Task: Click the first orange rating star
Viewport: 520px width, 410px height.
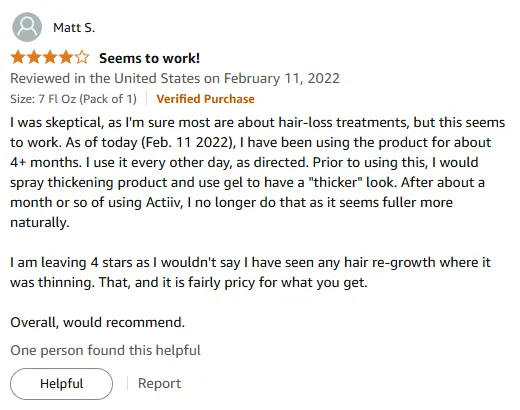Action: [18, 58]
